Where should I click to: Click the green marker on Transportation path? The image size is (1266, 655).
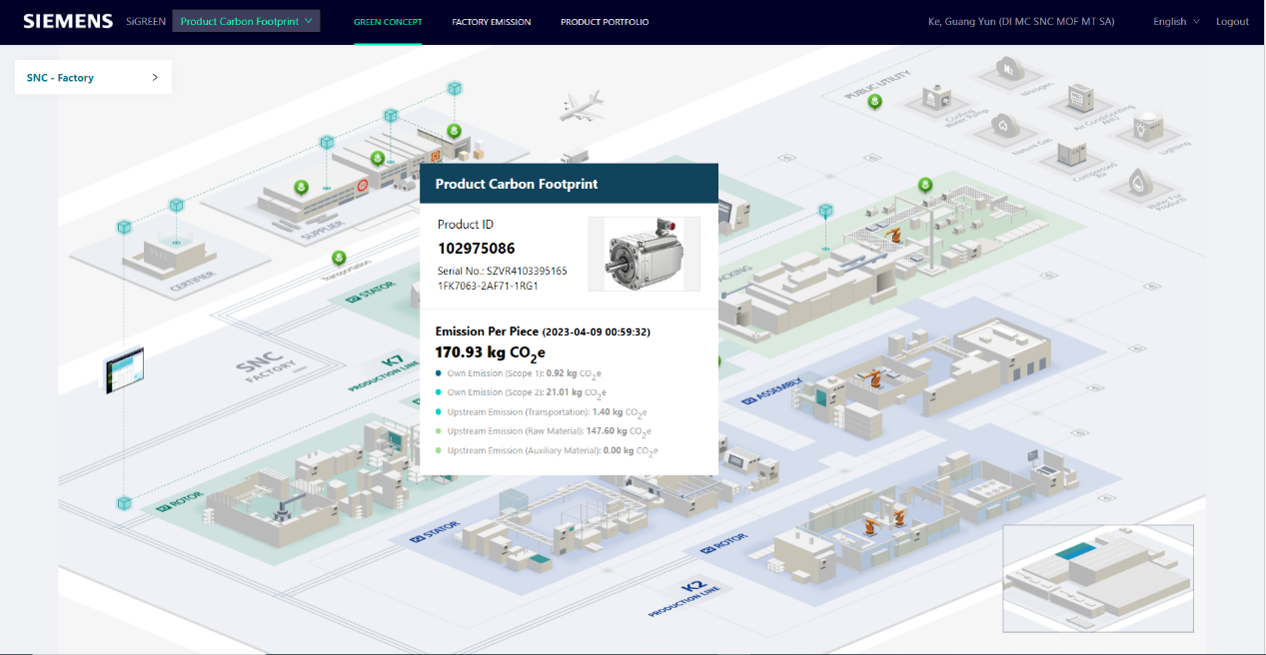(x=339, y=258)
